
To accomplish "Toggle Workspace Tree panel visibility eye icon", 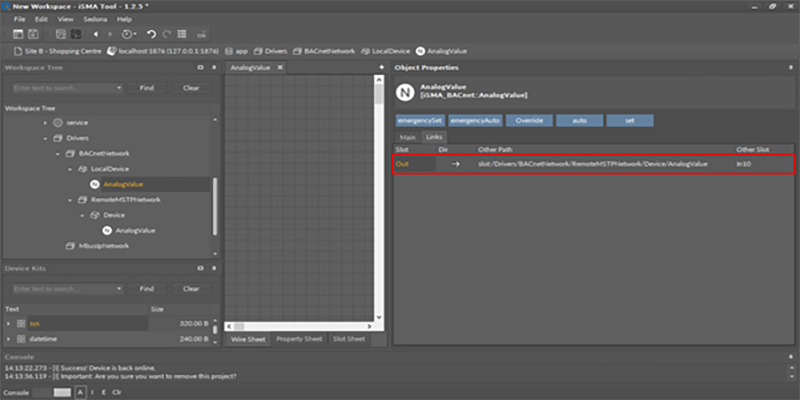I will 201,67.
